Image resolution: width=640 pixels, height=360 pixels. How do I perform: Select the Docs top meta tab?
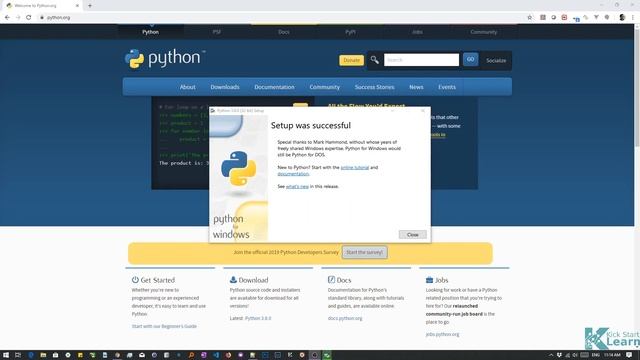[284, 32]
